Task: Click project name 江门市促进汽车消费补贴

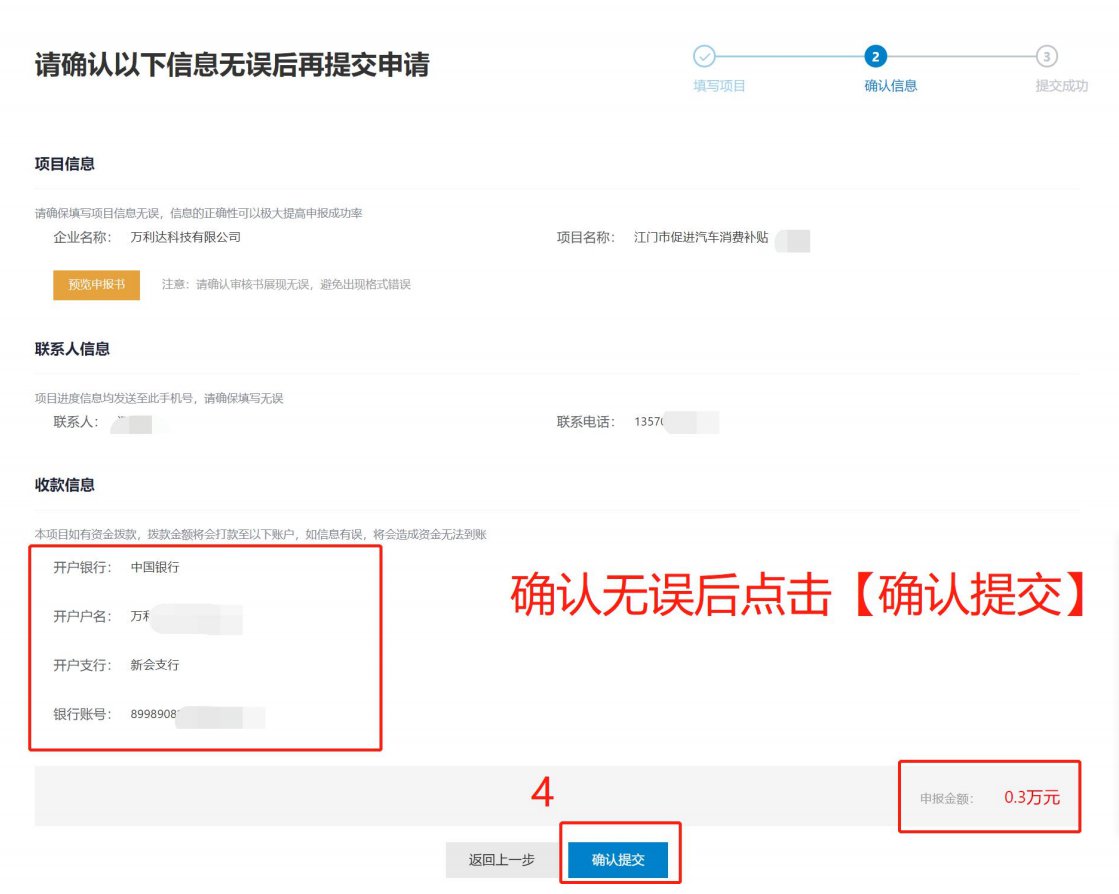Action: (701, 238)
